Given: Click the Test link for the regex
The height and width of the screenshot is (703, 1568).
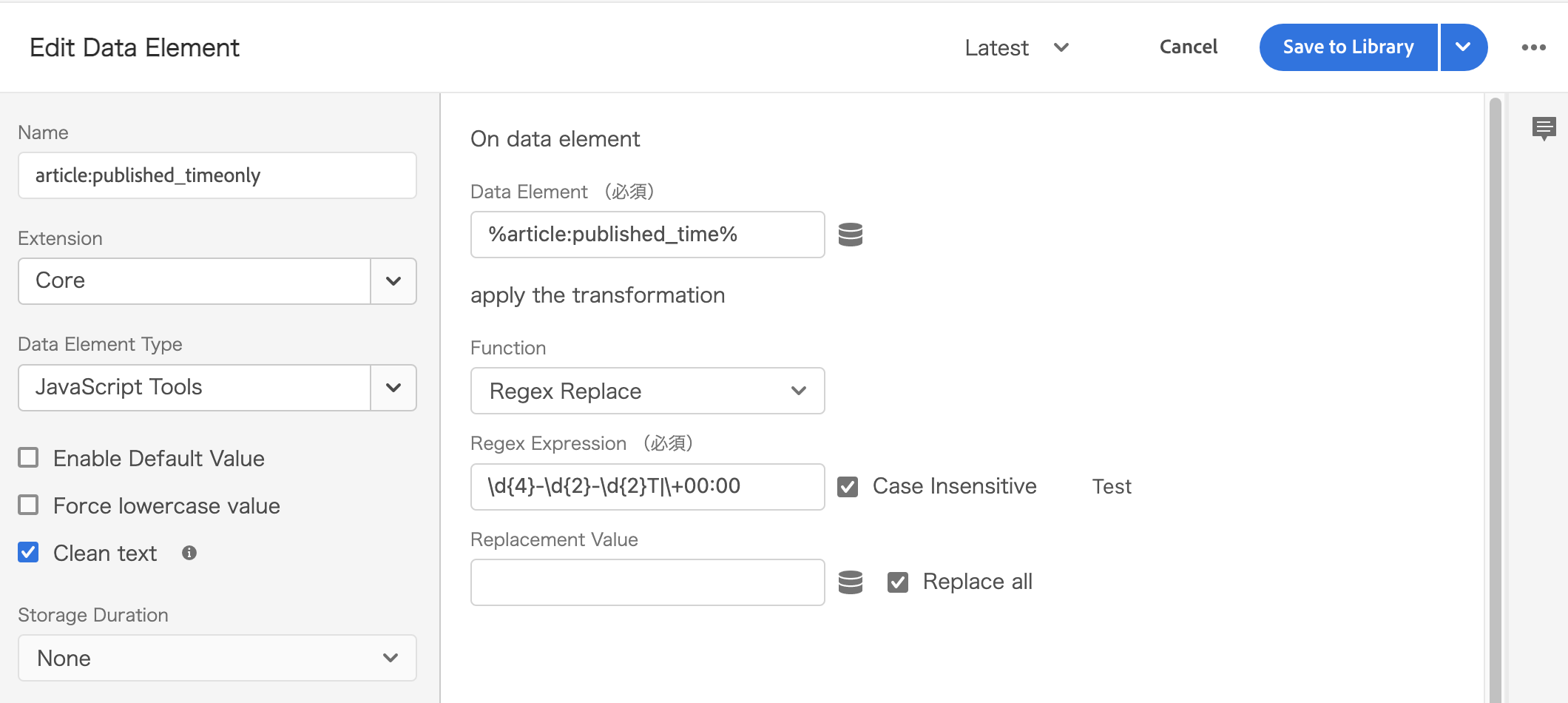Looking at the screenshot, I should 1111,486.
